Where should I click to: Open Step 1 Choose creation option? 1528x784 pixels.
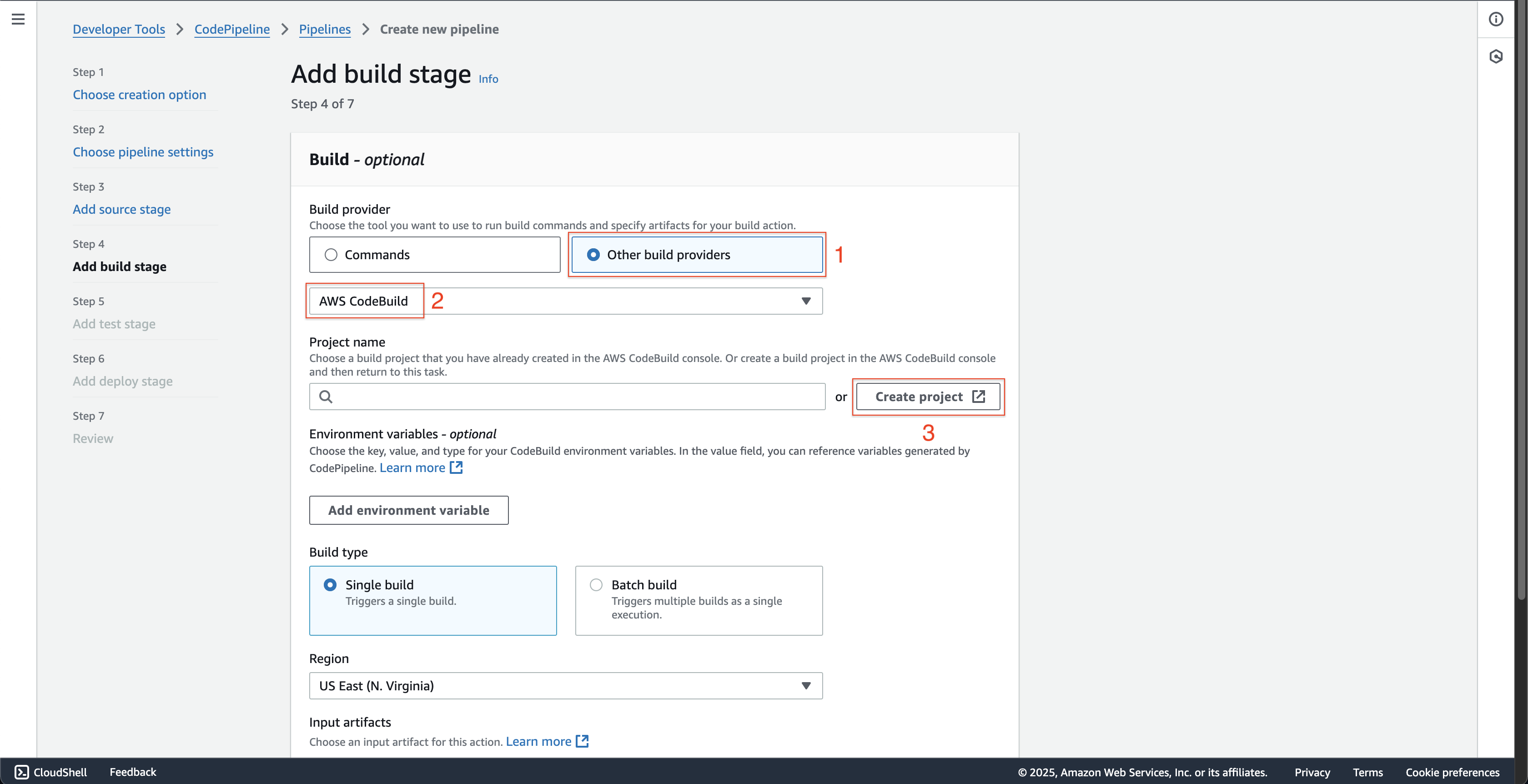click(140, 94)
